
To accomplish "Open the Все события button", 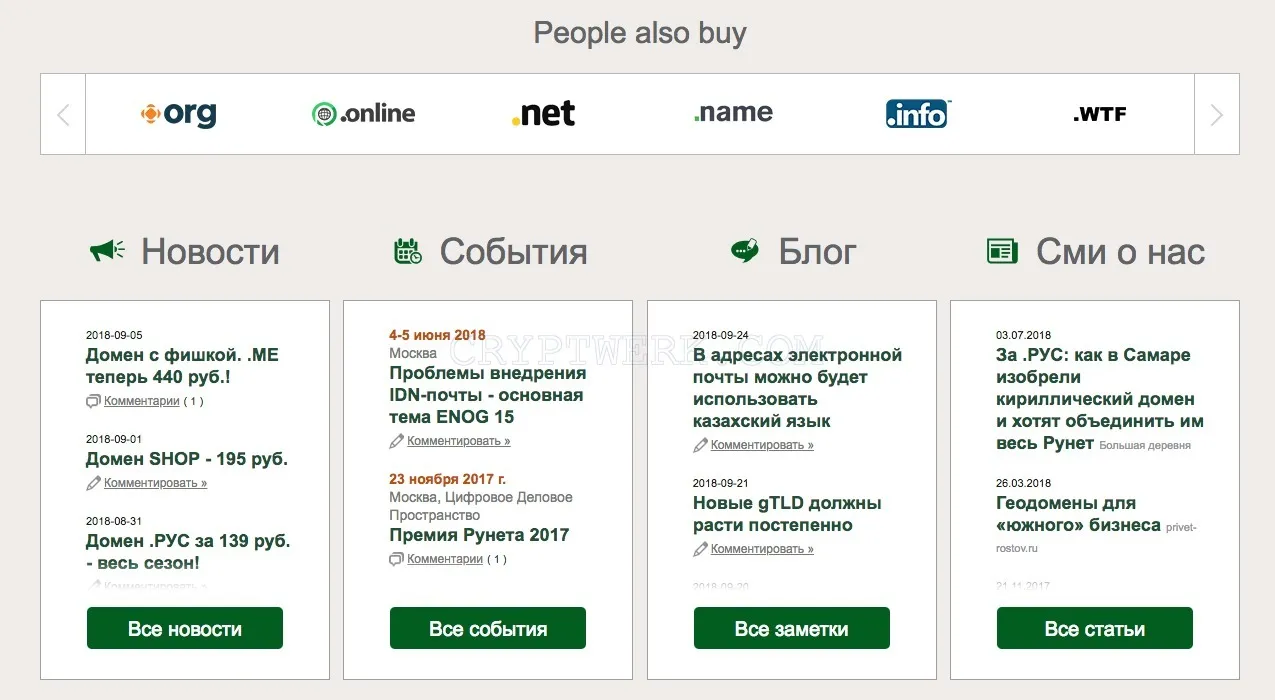I will pyautogui.click(x=488, y=628).
